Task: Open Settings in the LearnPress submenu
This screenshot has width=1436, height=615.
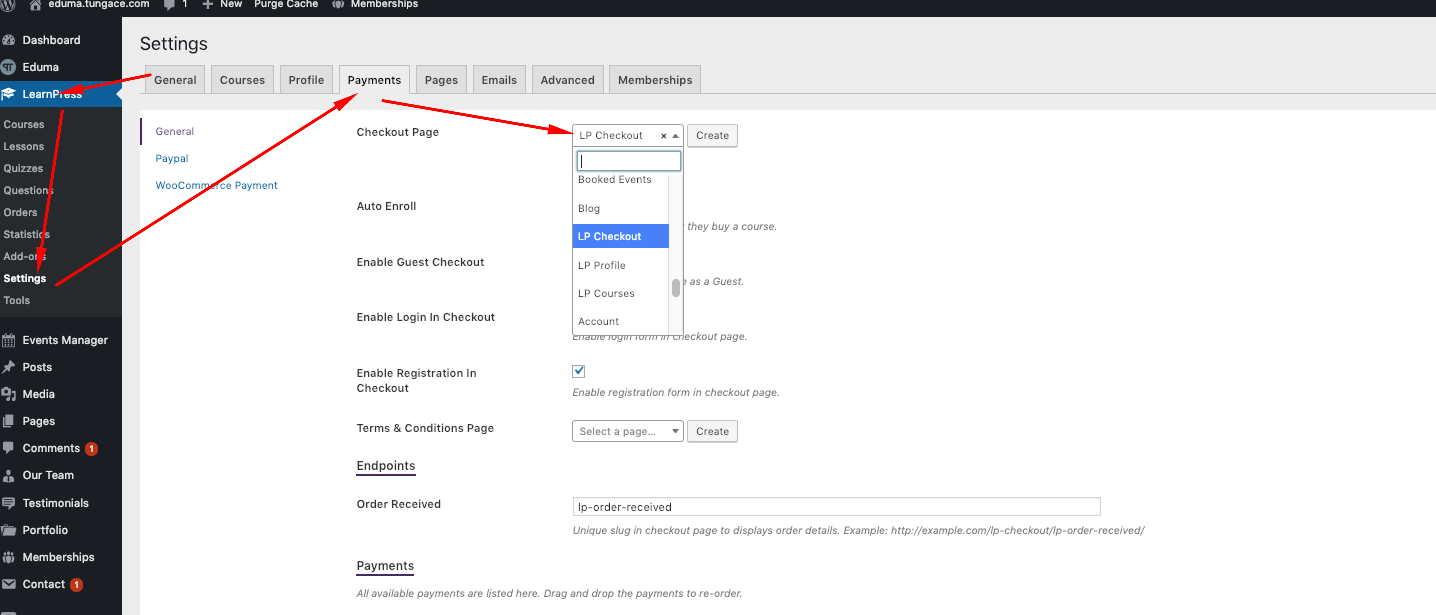Action: (x=25, y=278)
